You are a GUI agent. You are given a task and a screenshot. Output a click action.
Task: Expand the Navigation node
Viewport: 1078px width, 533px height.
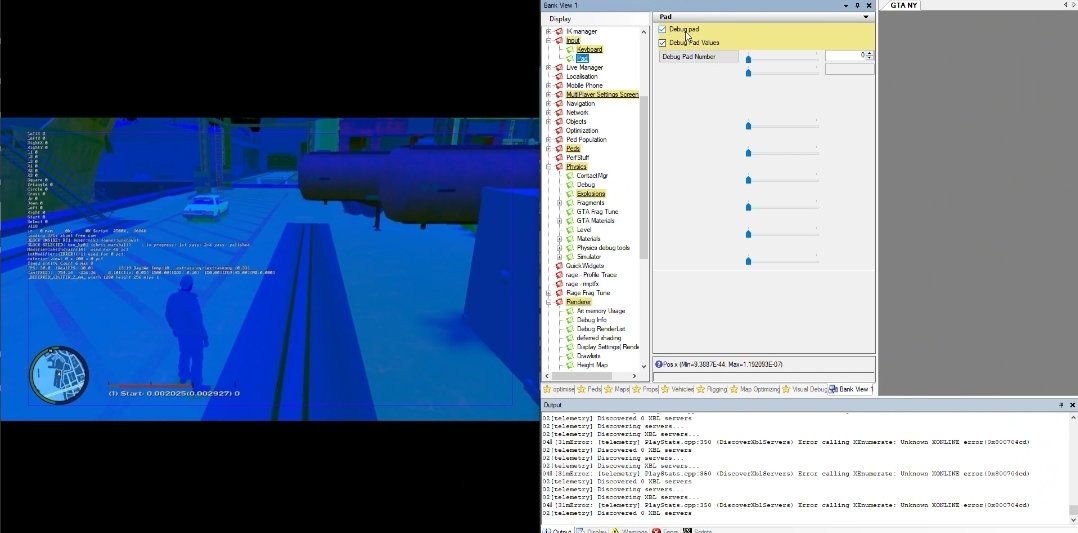tap(548, 103)
